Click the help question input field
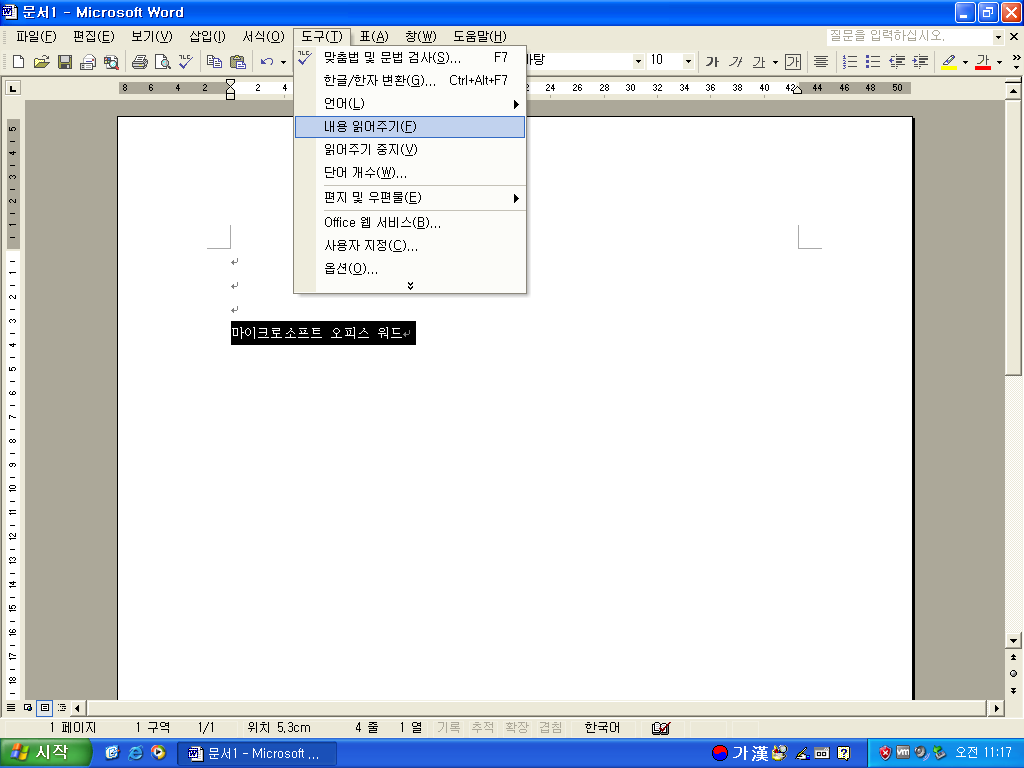1024x768 pixels. click(x=909, y=37)
